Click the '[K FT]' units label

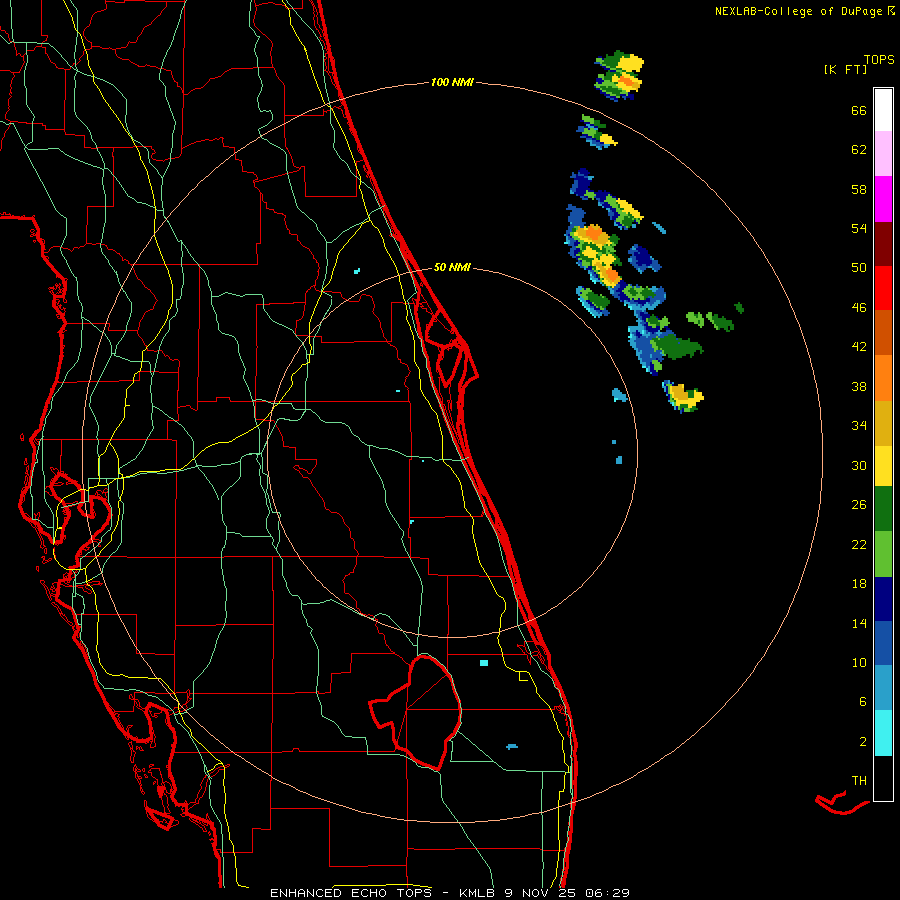845,70
